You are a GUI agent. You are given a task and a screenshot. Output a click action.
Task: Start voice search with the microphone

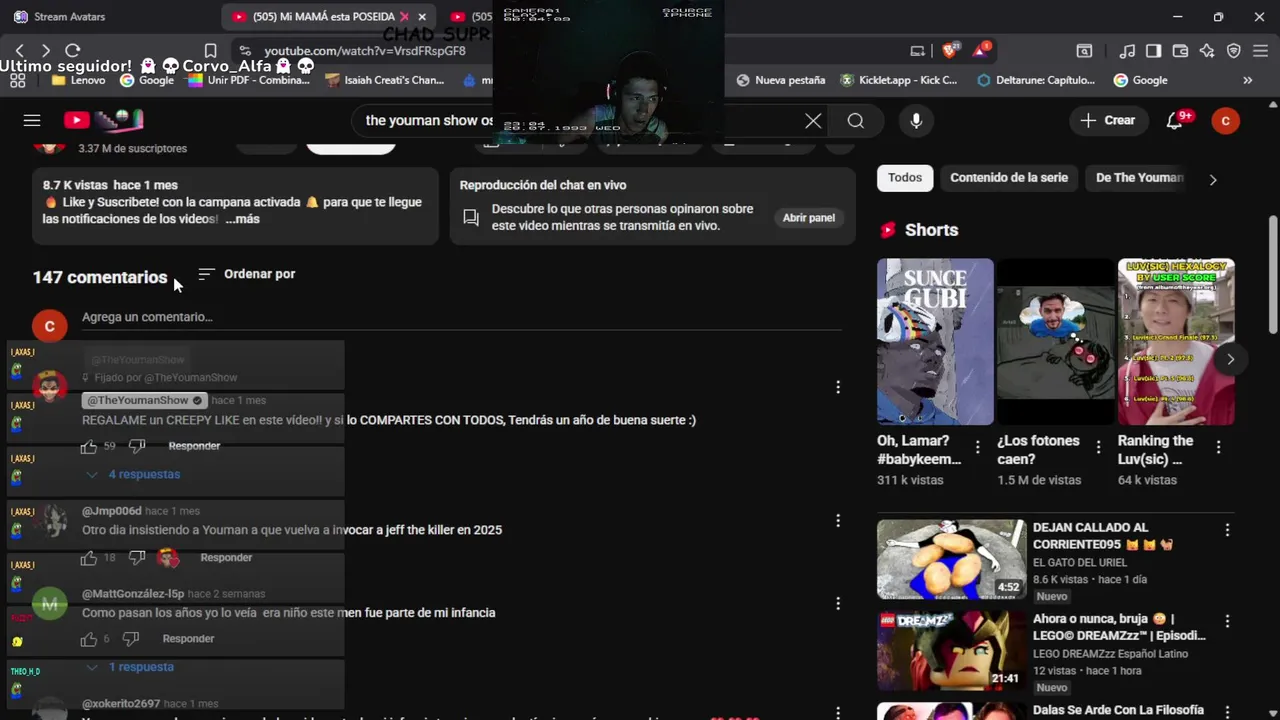(916, 120)
